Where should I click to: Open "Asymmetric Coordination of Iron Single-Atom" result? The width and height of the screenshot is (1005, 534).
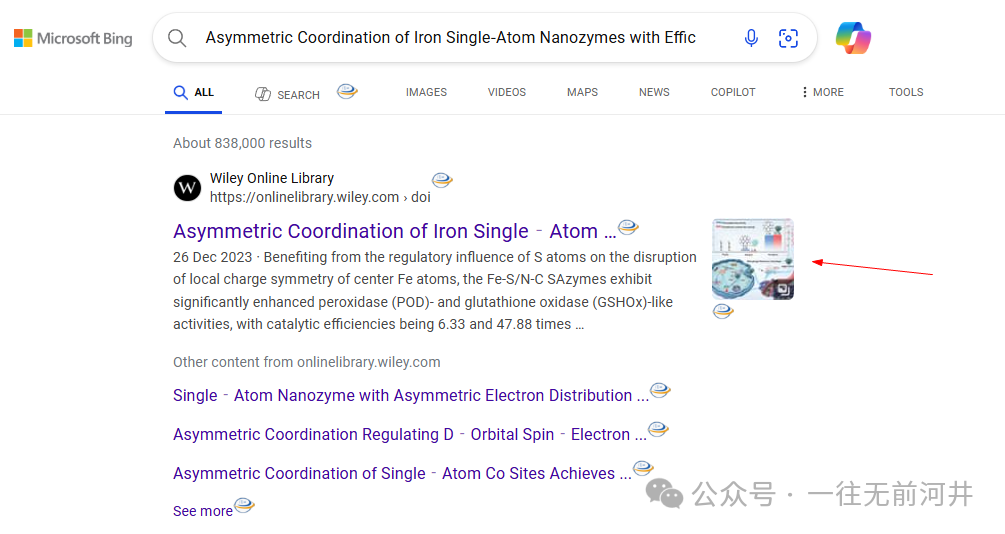pyautogui.click(x=385, y=231)
